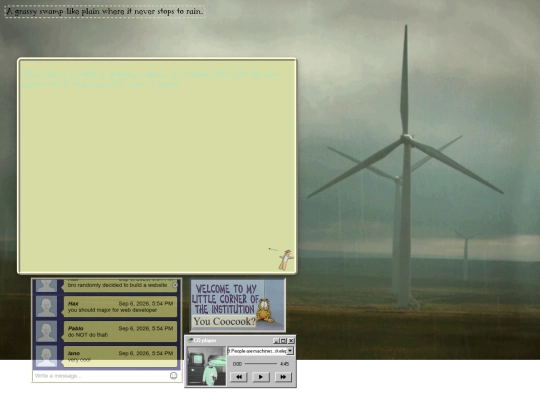Skip to previous track in CD player
The image size is (540, 405).
pyautogui.click(x=239, y=377)
